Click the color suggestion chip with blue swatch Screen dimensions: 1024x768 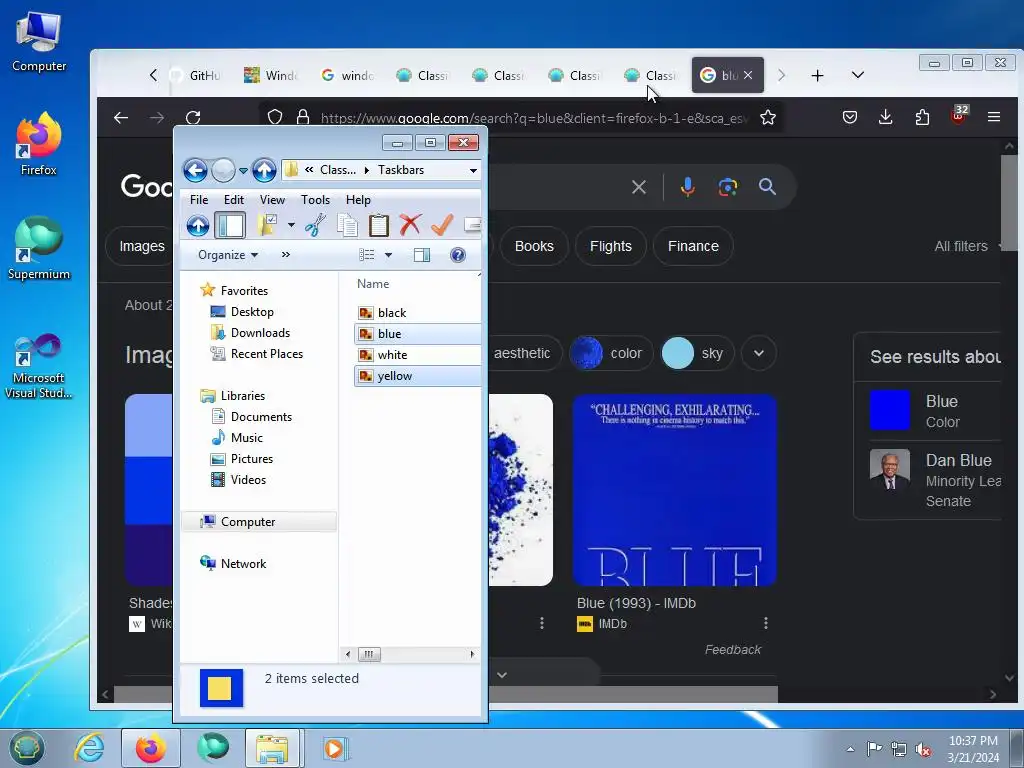611,353
